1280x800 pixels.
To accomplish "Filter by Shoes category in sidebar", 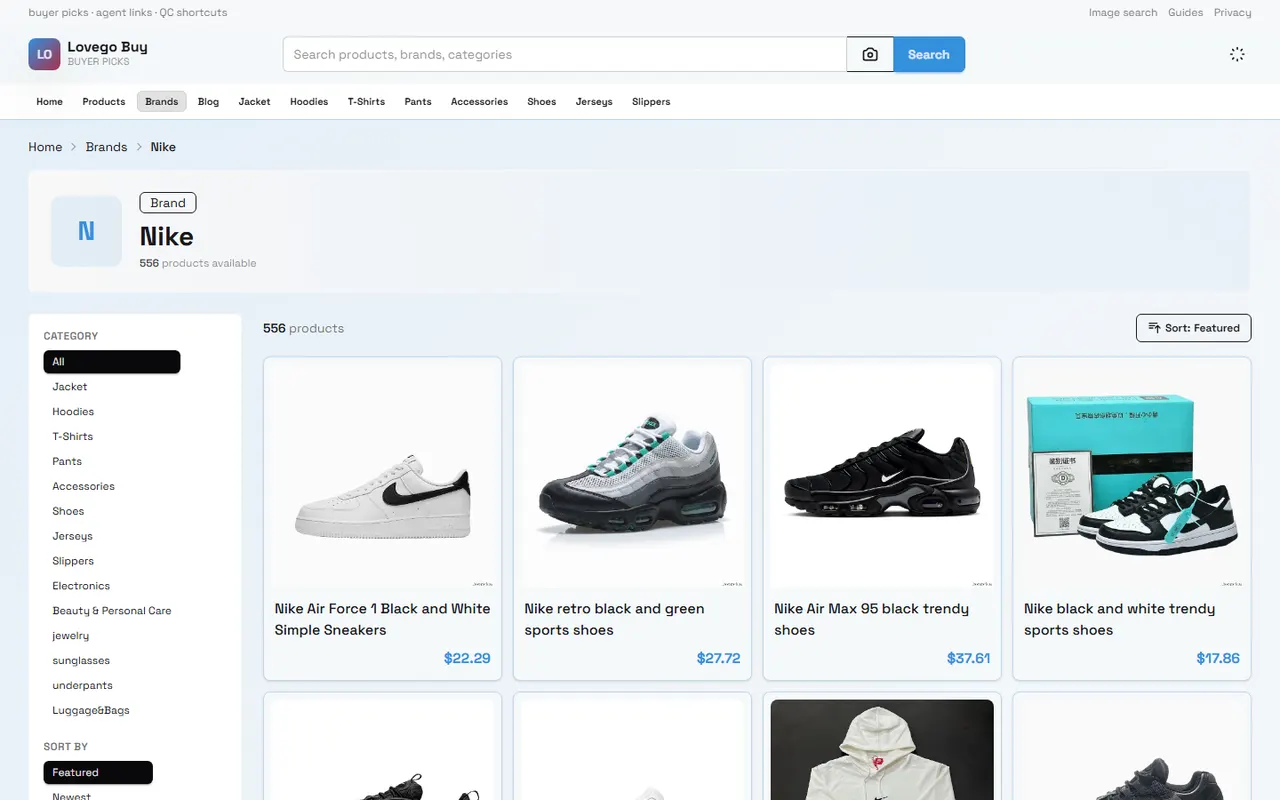I will point(68,511).
